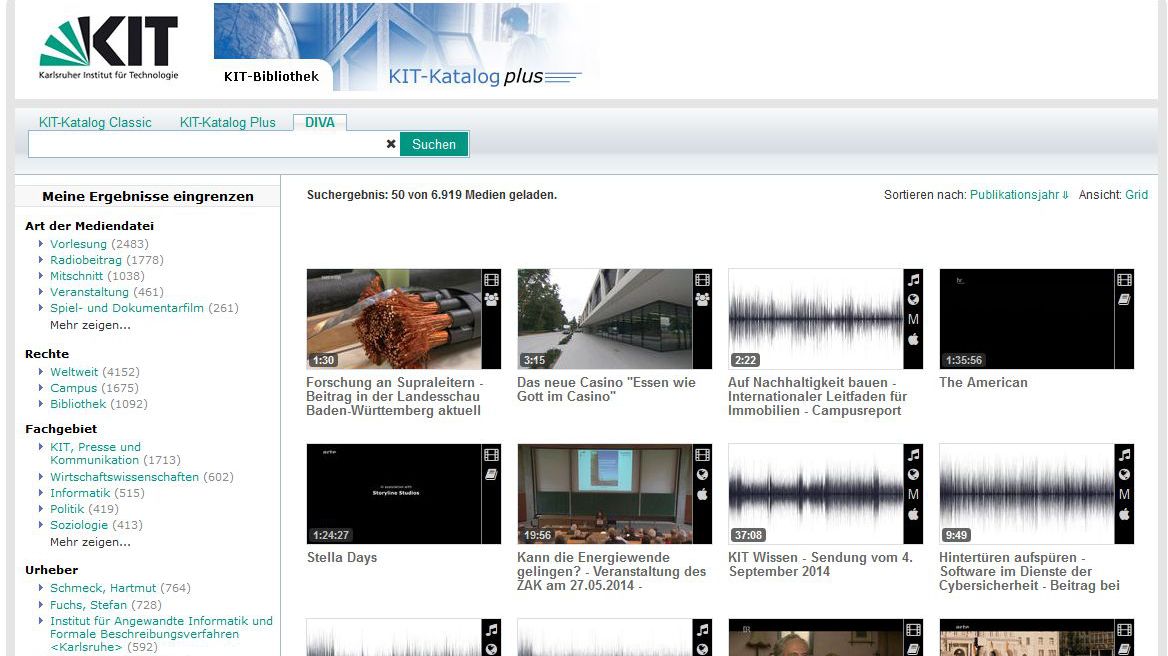Viewport: 1168px width, 656px height.
Task: Click the music note icon on Hintertüren aufspüren
Action: (1124, 455)
